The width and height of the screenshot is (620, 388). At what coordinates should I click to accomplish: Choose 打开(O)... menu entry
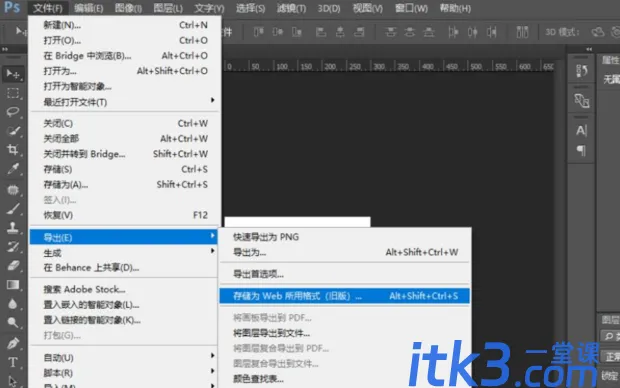point(125,40)
